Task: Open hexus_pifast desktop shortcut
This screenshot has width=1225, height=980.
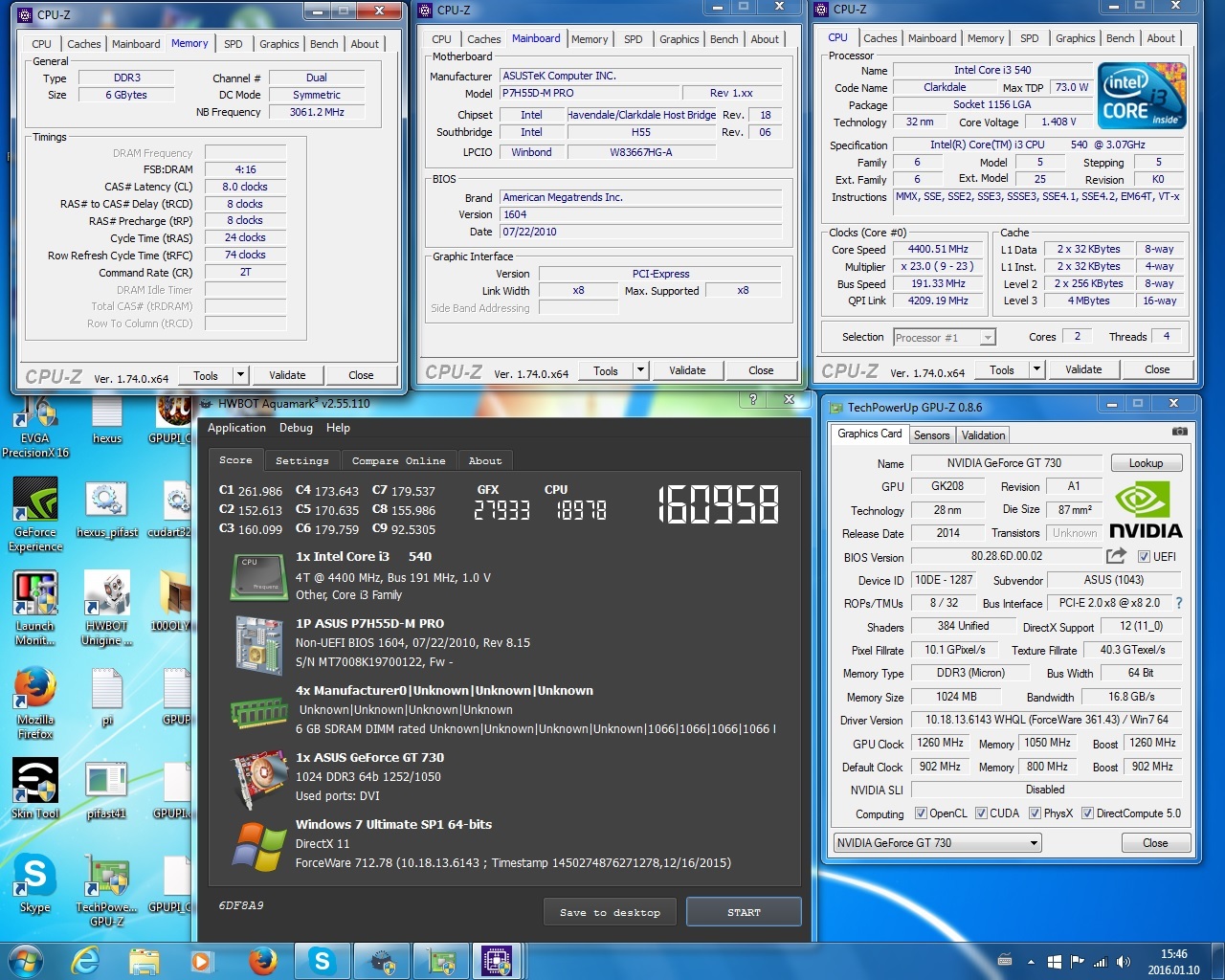Action: (x=107, y=511)
